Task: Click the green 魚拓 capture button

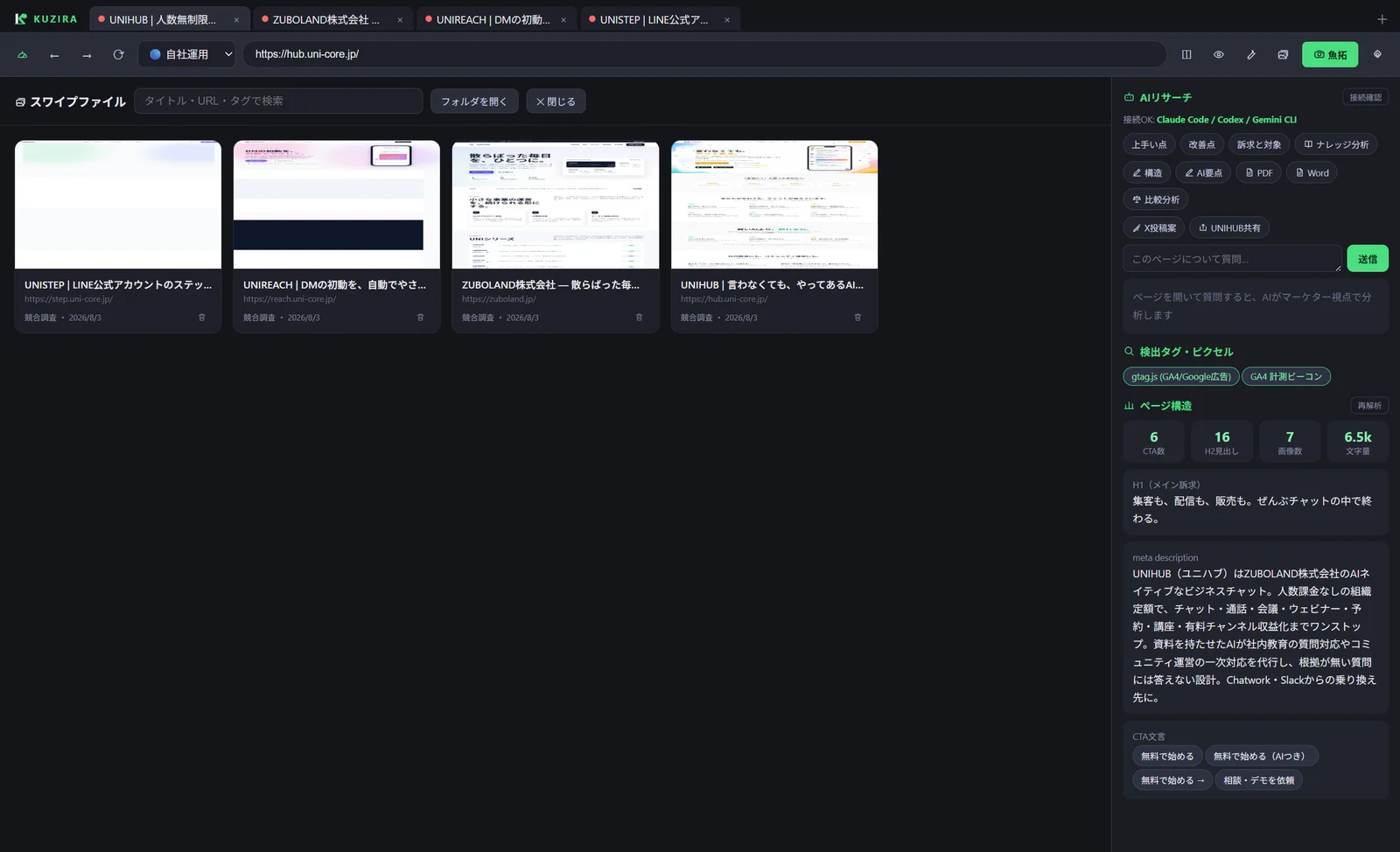Action: click(x=1330, y=54)
